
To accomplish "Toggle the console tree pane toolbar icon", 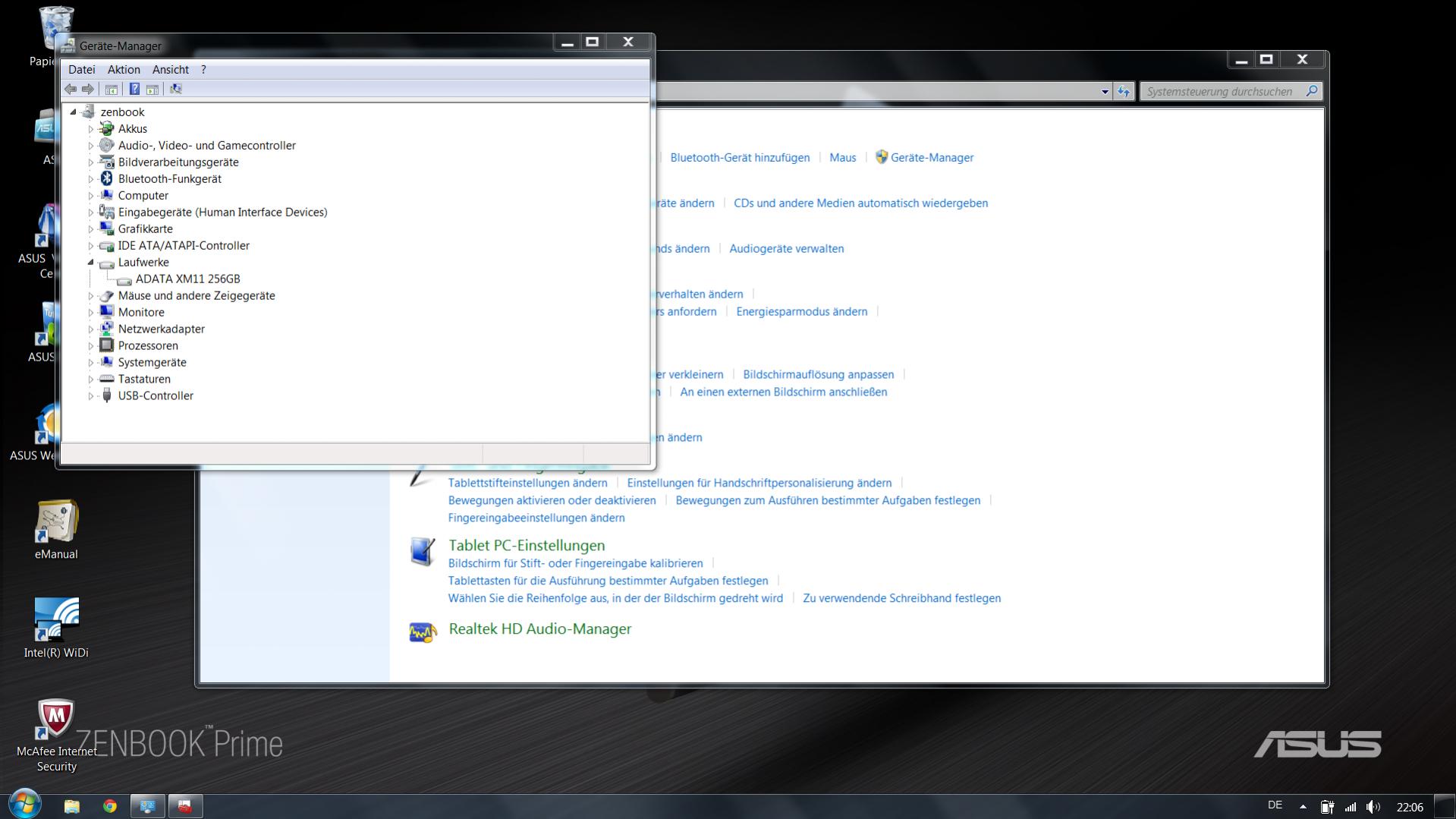I will point(112,89).
